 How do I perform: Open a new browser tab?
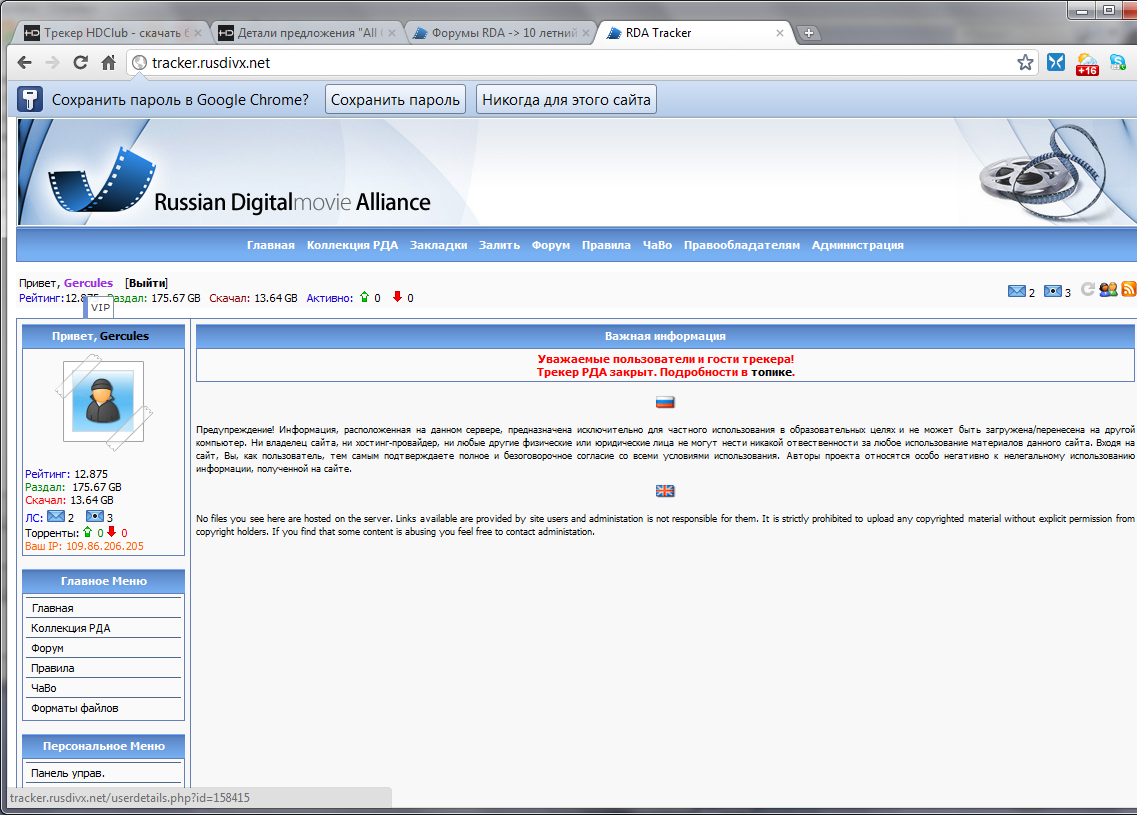[808, 33]
